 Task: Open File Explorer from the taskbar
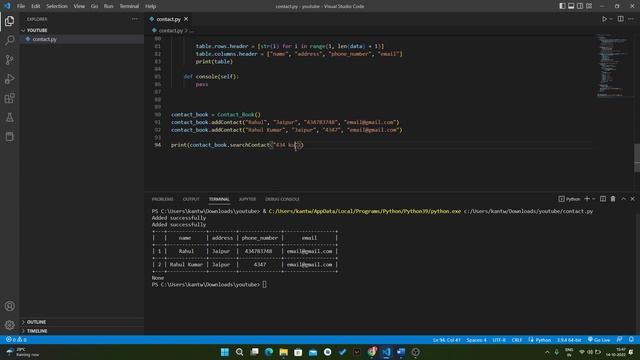pos(283,352)
